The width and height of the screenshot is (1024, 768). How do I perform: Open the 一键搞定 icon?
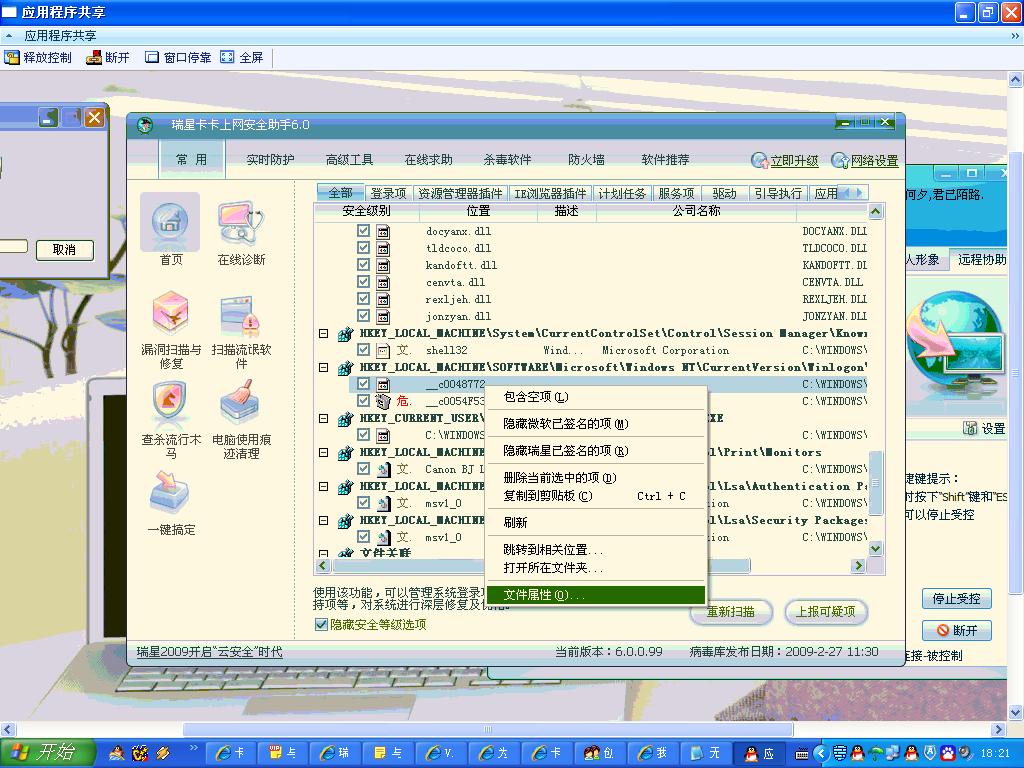point(169,492)
